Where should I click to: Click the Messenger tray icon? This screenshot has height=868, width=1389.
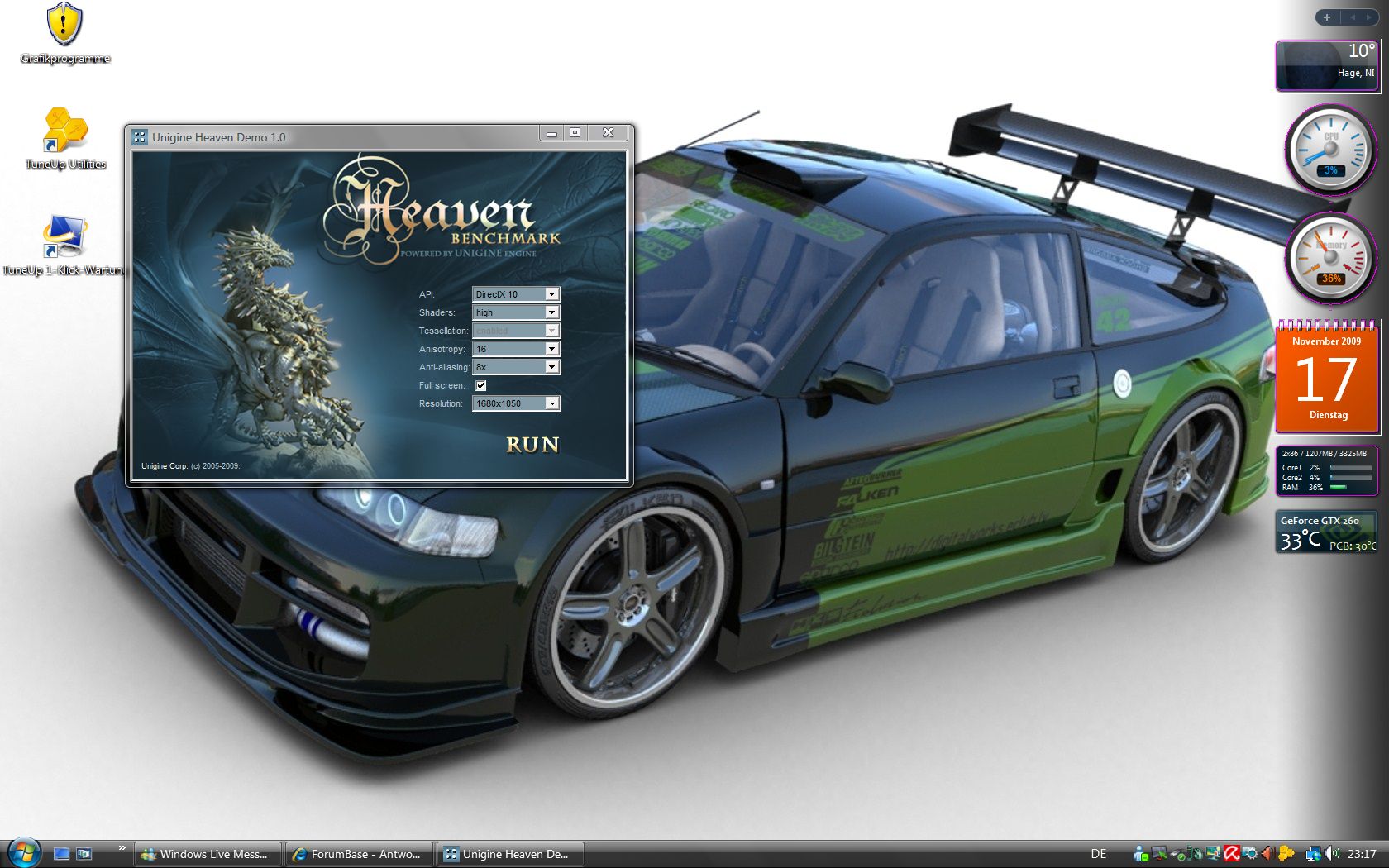click(x=1141, y=854)
